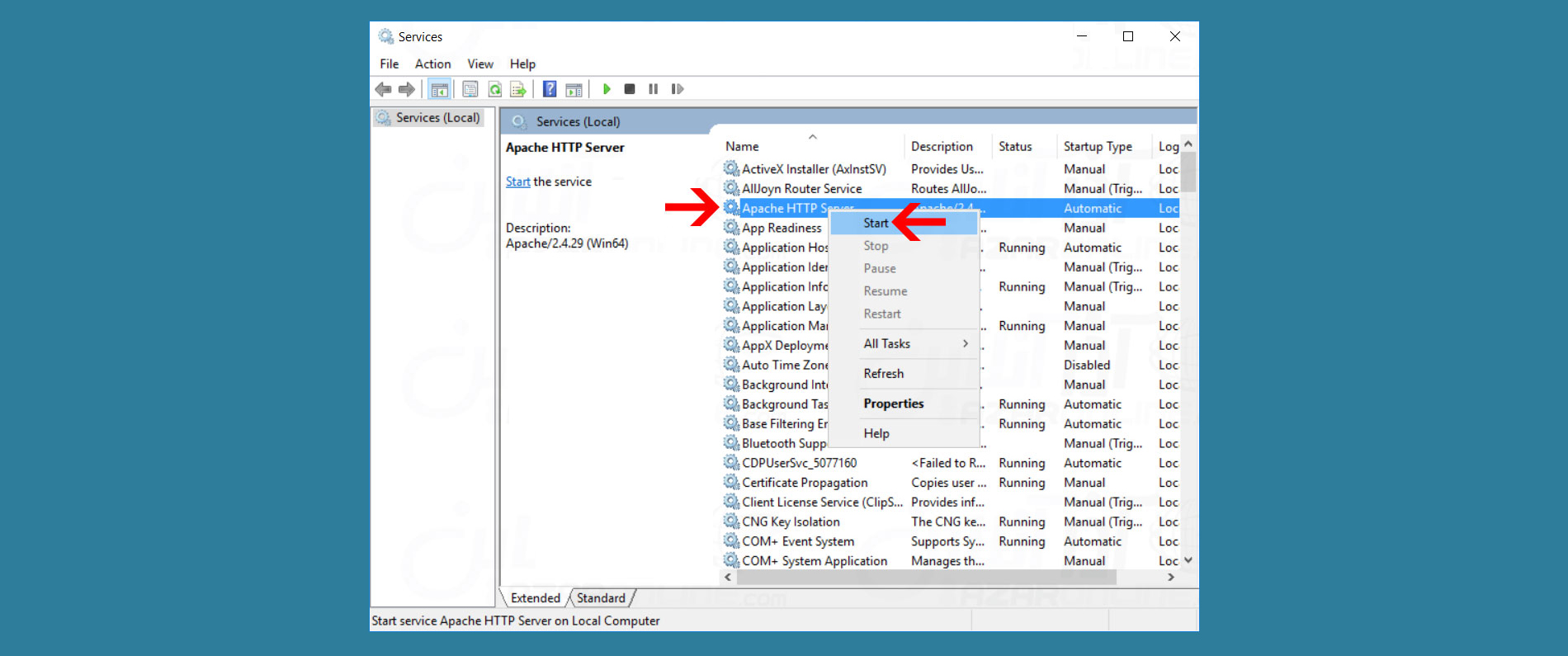Open the Help menu in menu bar
This screenshot has height=656, width=1568.
coord(522,64)
